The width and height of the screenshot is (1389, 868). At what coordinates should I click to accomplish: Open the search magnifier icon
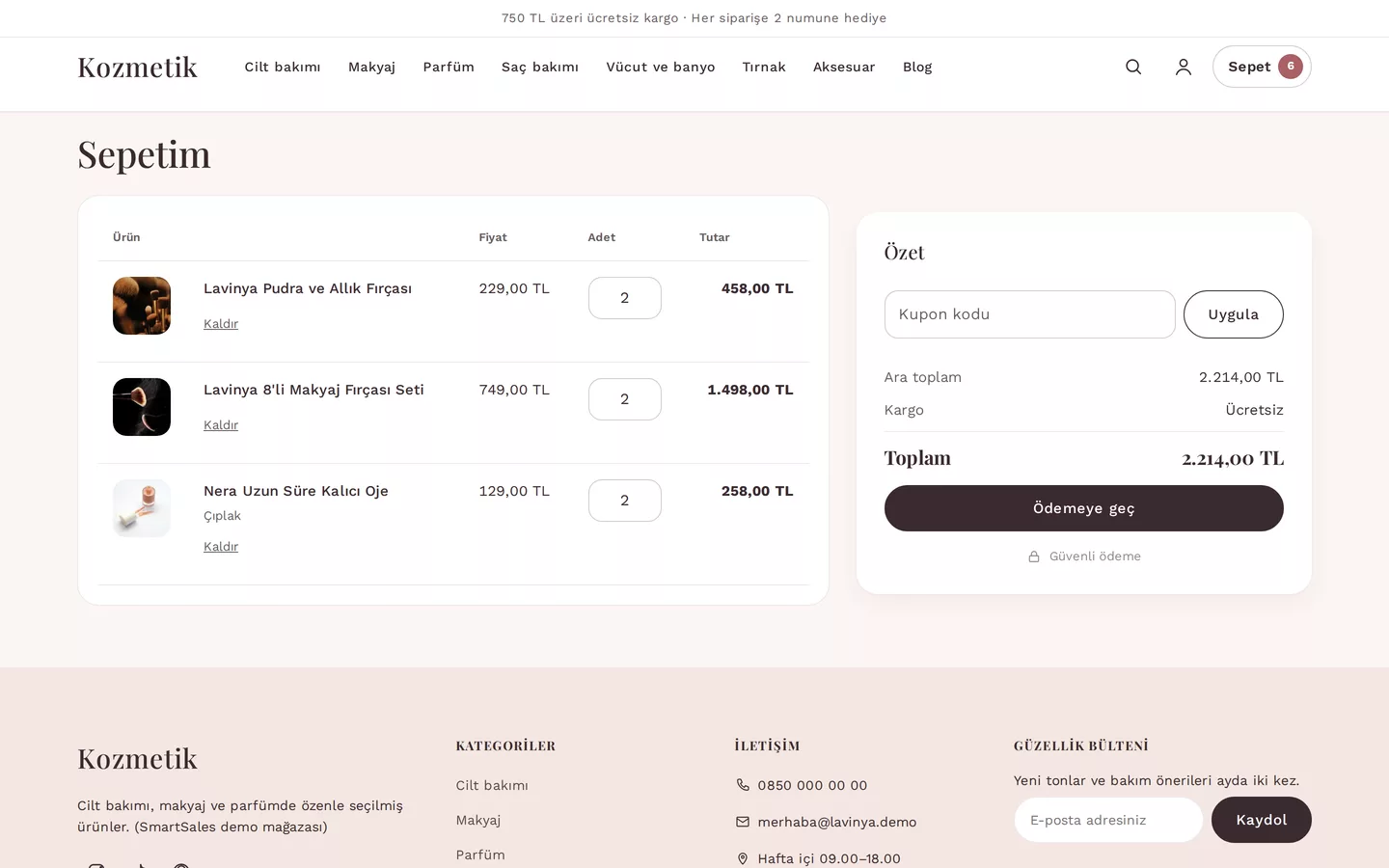click(1133, 67)
